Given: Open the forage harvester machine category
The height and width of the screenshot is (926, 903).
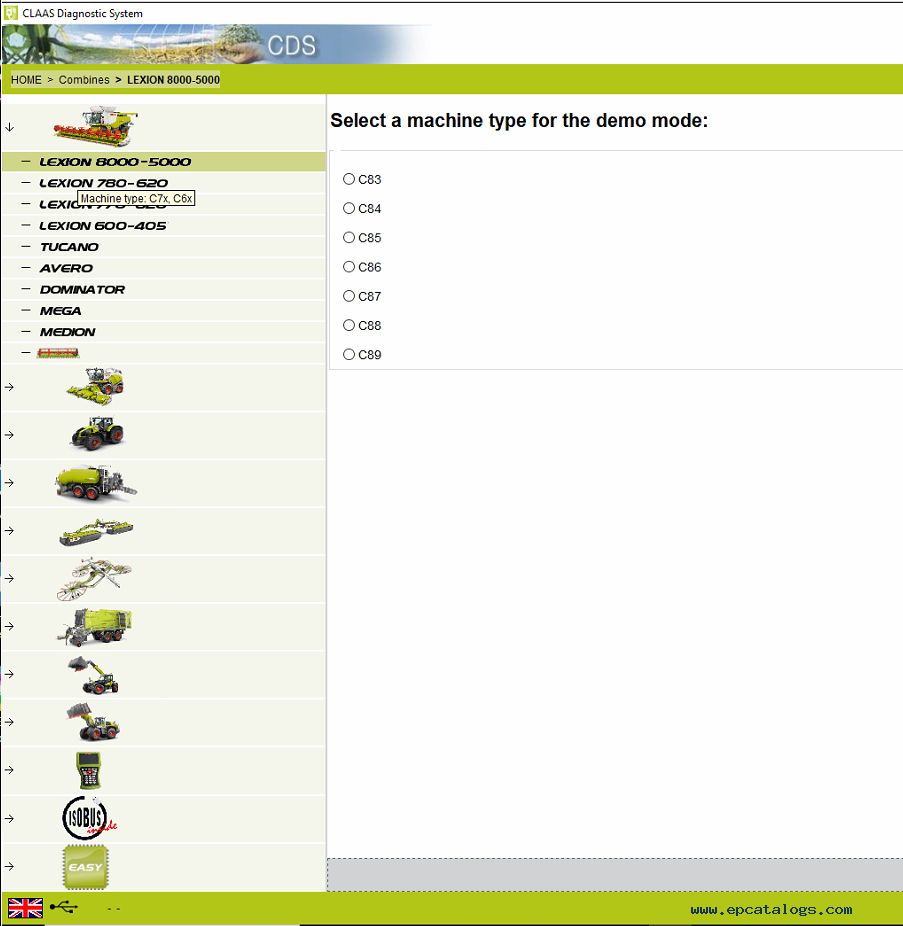Looking at the screenshot, I should (x=95, y=386).
